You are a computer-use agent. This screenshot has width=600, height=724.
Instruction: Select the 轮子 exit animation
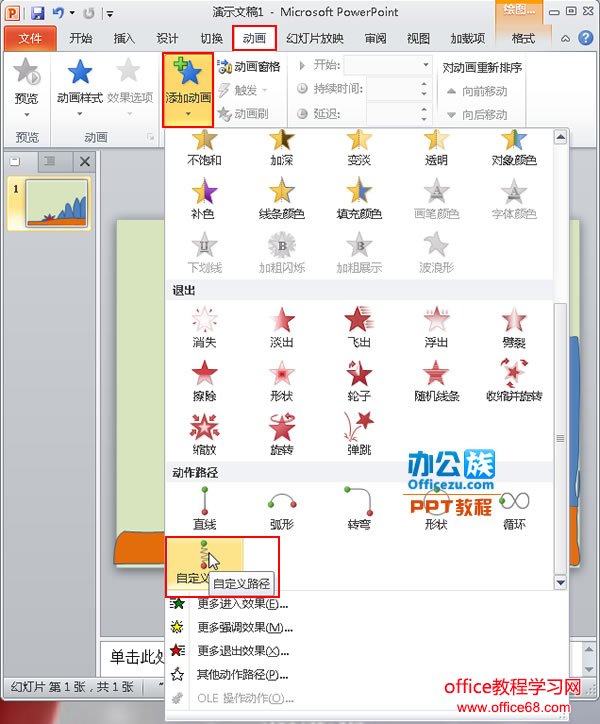(359, 380)
